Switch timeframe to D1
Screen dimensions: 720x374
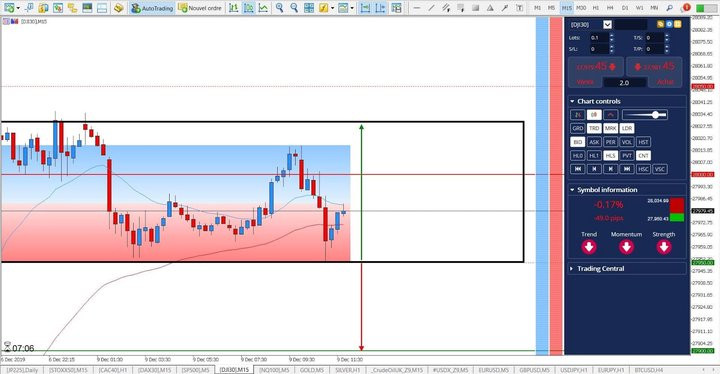[x=625, y=8]
